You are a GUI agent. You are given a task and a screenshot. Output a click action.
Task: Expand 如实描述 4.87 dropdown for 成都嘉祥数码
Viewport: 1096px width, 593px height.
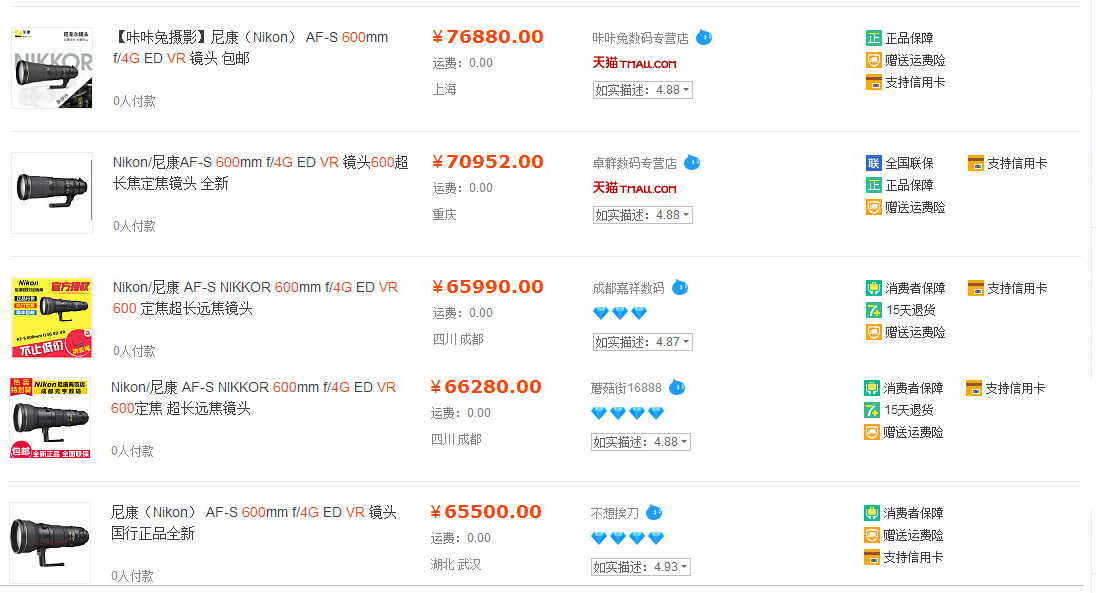pyautogui.click(x=642, y=341)
